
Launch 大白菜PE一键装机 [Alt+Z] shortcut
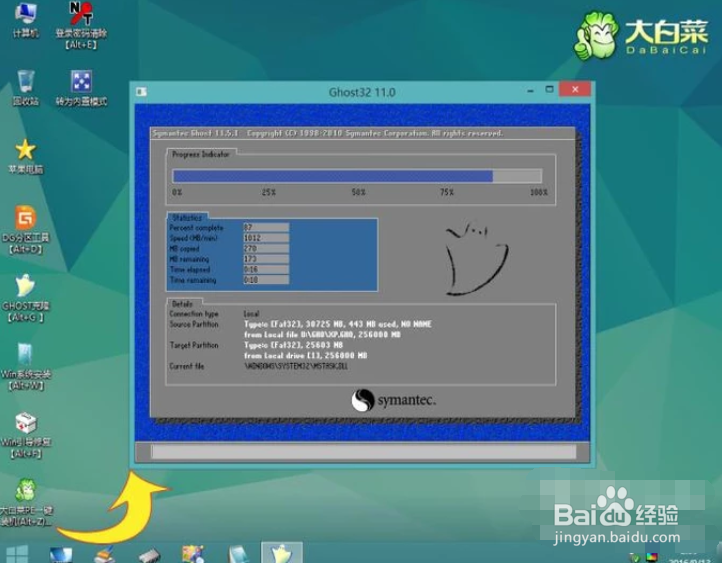[x=26, y=502]
